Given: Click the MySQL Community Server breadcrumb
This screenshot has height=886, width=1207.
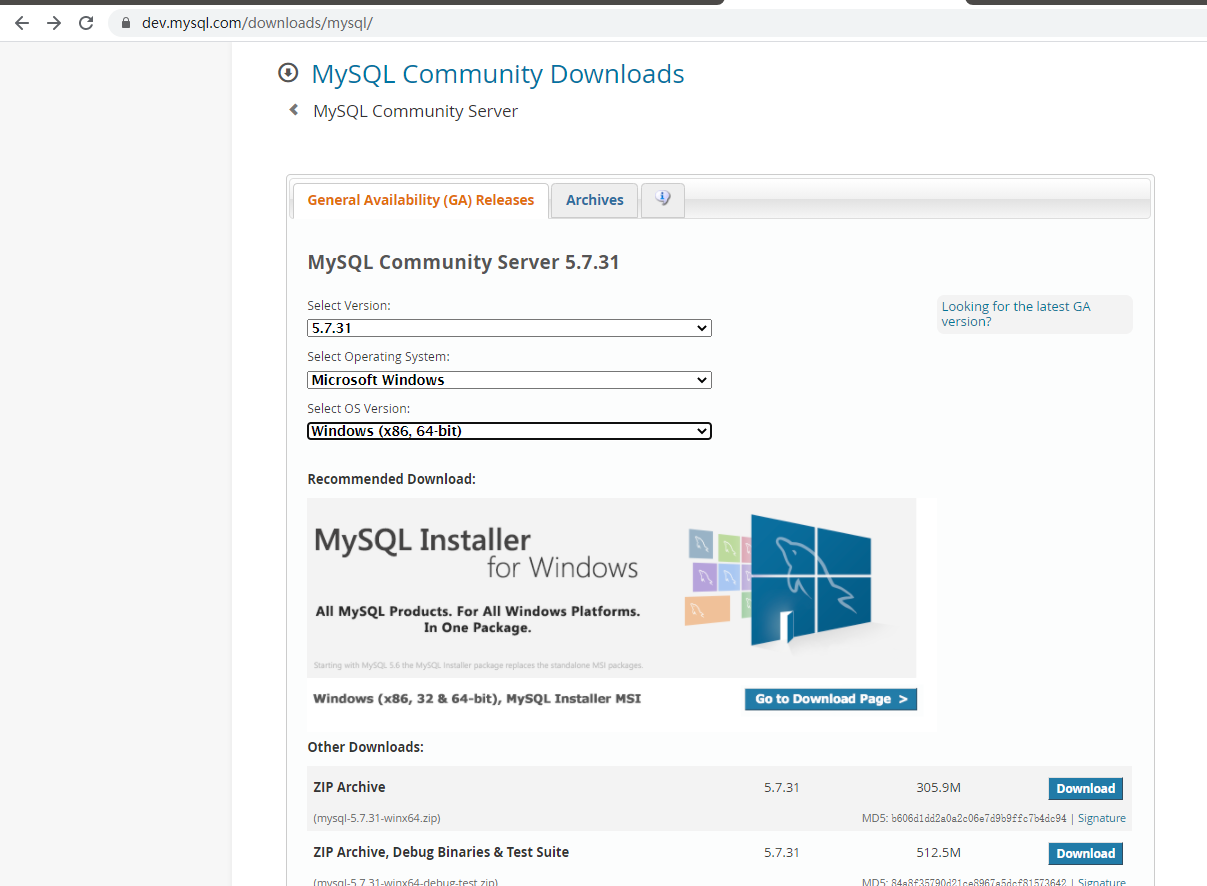Looking at the screenshot, I should 415,111.
